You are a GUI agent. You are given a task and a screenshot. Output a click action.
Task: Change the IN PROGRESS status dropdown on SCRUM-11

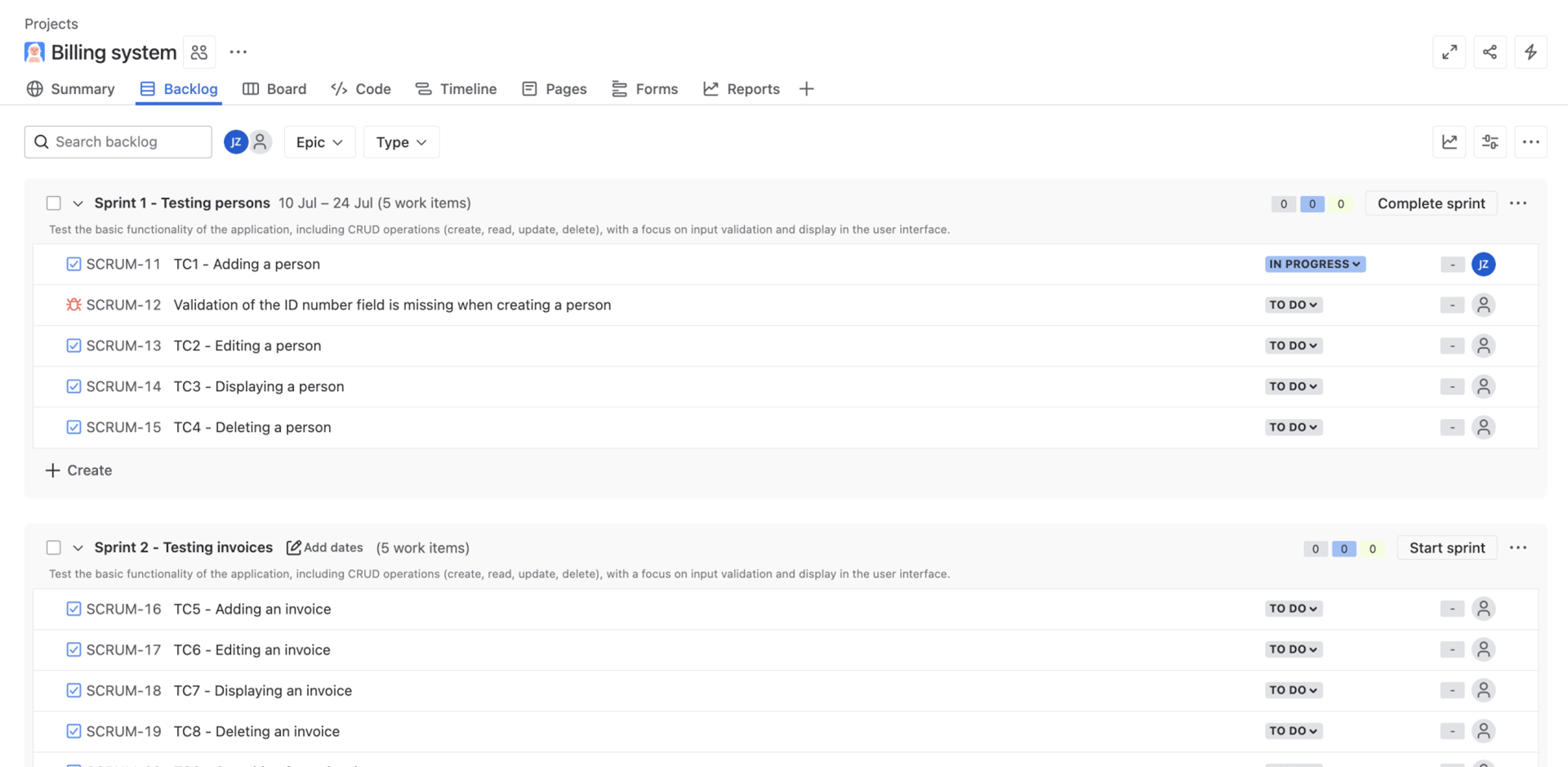coord(1314,264)
